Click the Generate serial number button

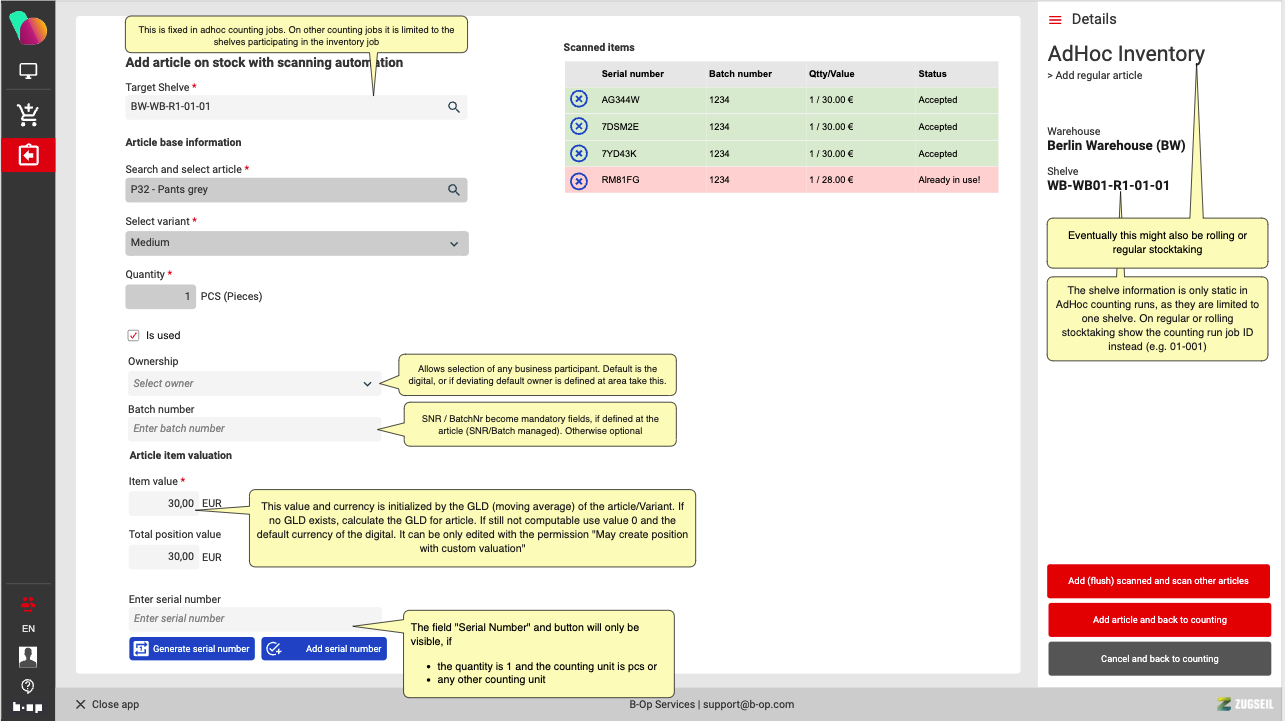[x=191, y=649]
